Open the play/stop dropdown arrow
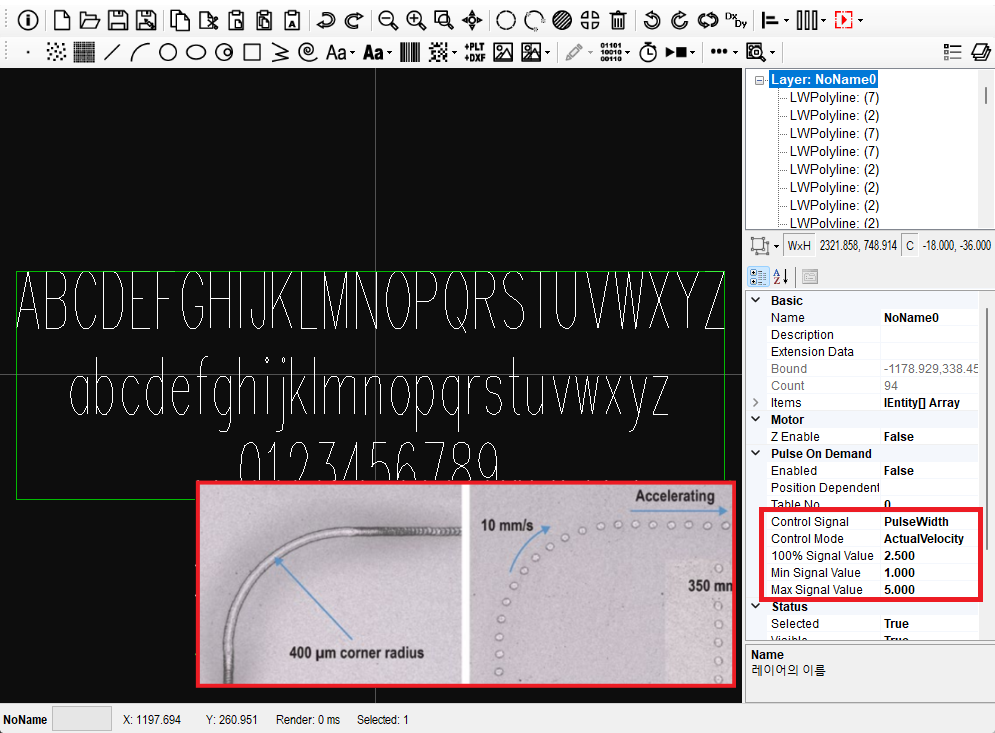 click(x=692, y=52)
